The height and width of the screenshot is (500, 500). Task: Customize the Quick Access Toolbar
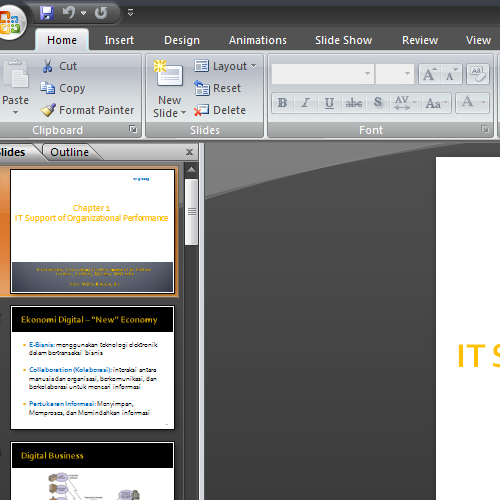(x=130, y=13)
